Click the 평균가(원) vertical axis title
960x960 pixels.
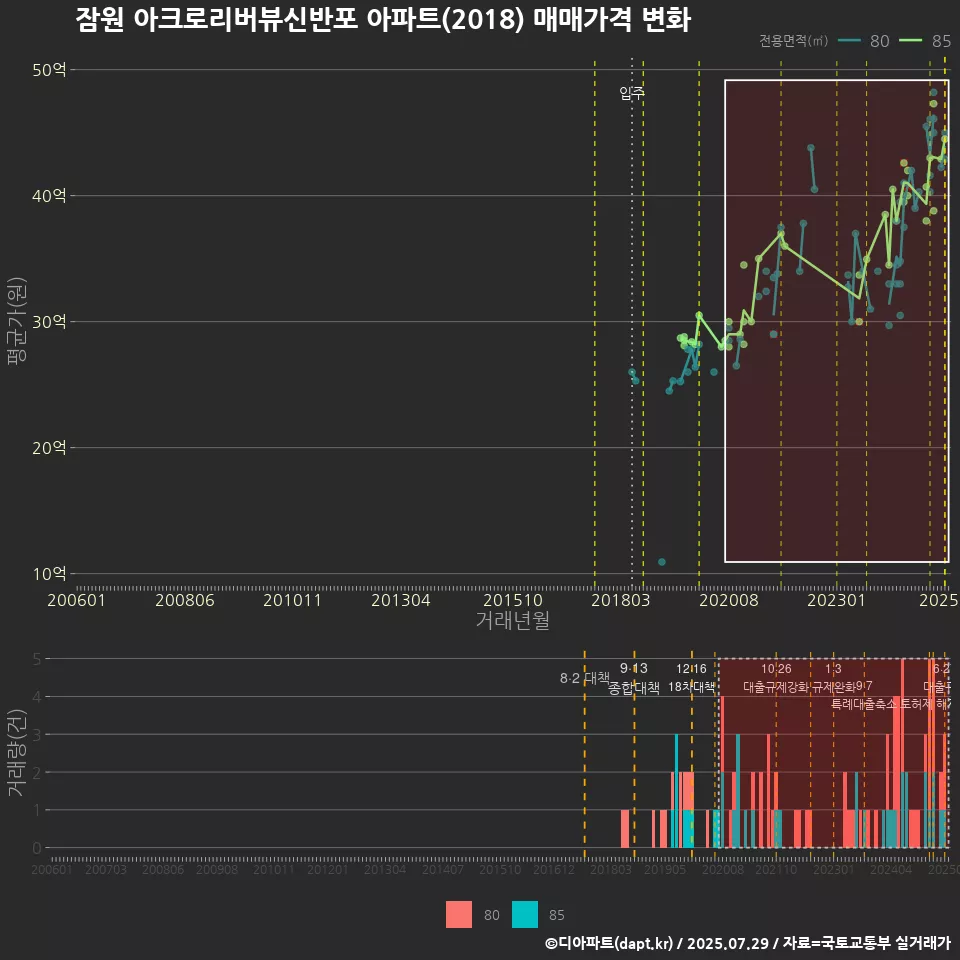click(17, 321)
